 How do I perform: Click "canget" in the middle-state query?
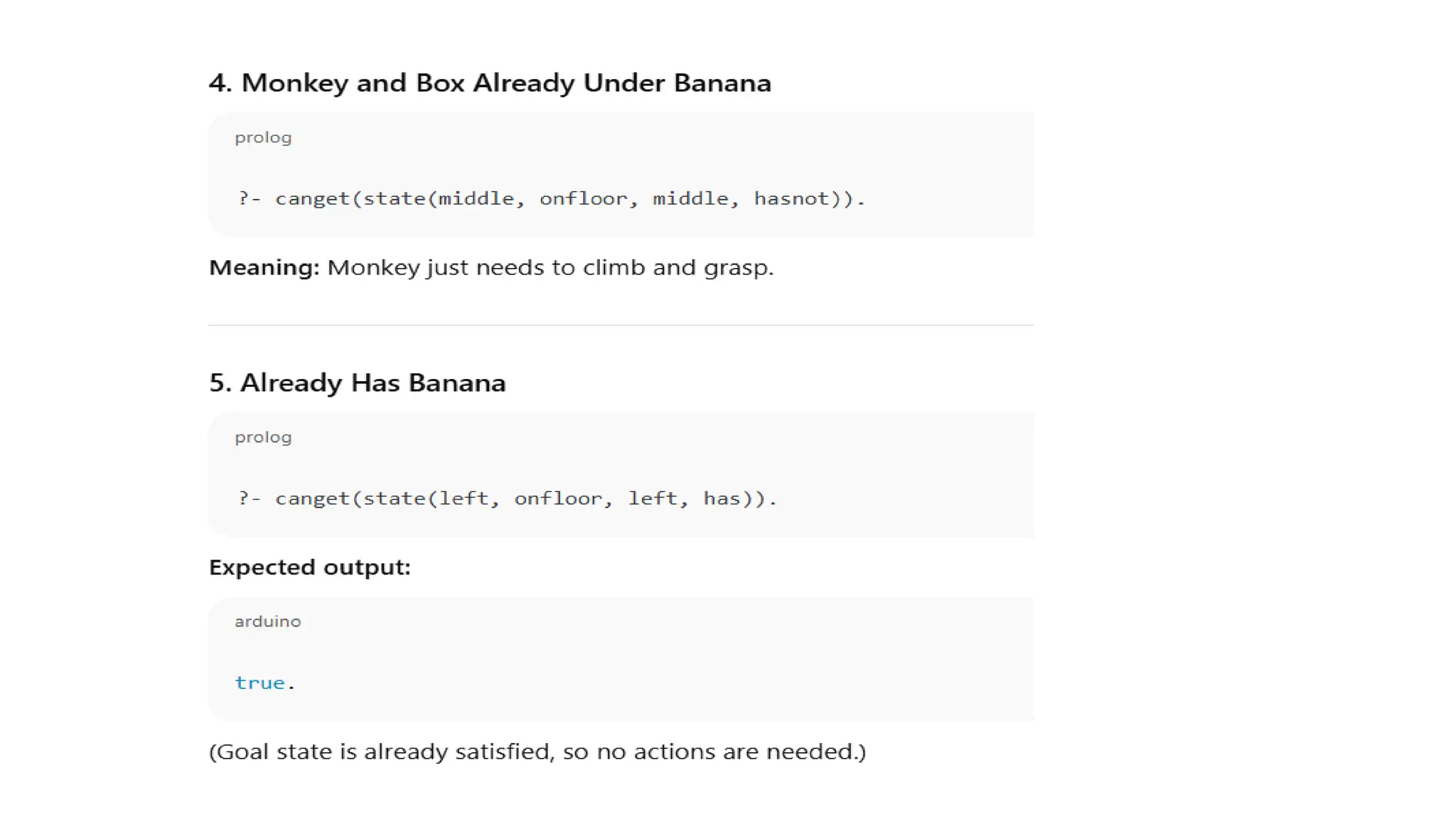(x=313, y=198)
